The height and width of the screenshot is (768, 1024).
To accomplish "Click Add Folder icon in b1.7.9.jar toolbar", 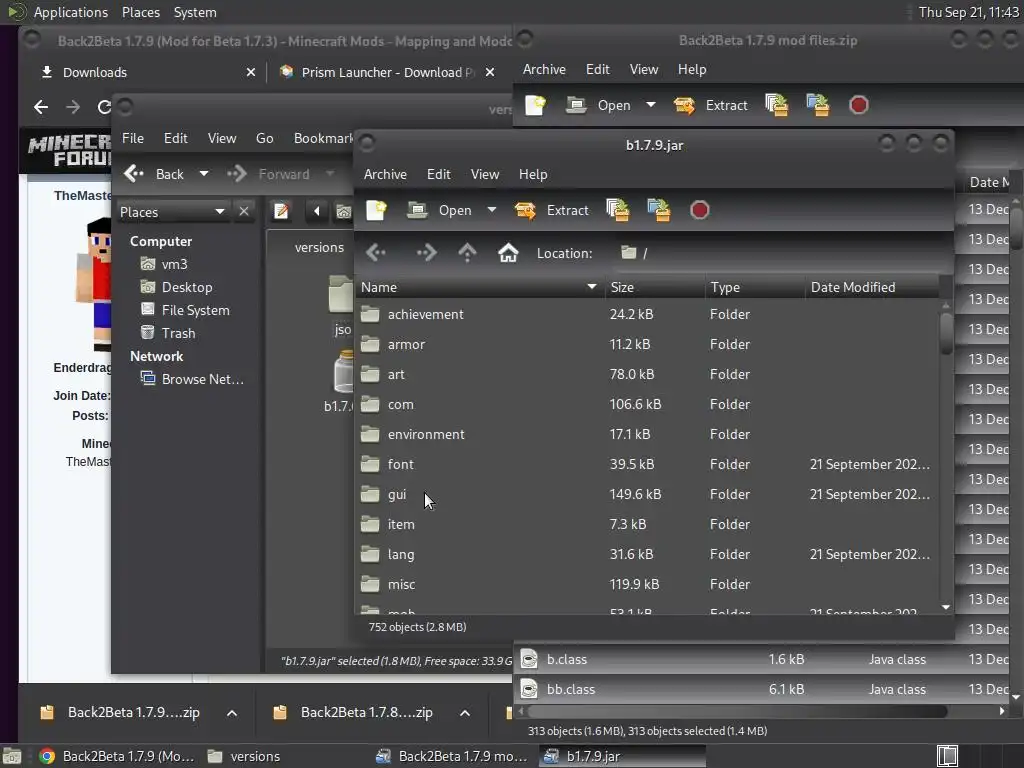I will [659, 210].
